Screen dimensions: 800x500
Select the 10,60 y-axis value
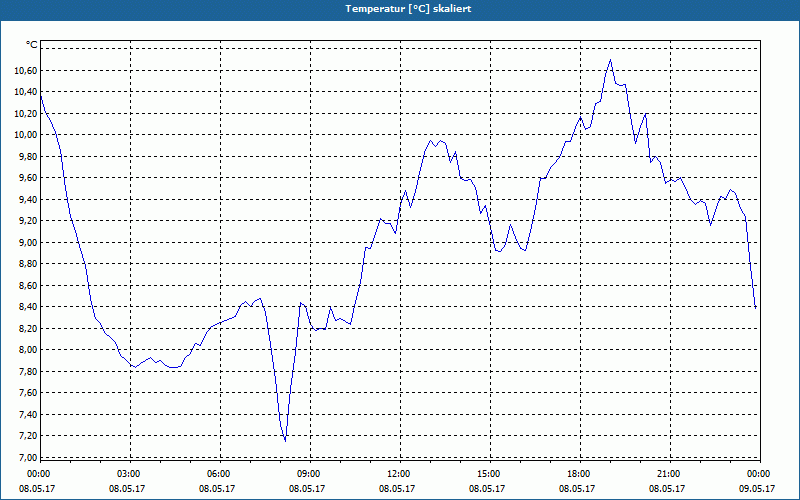[x=26, y=70]
